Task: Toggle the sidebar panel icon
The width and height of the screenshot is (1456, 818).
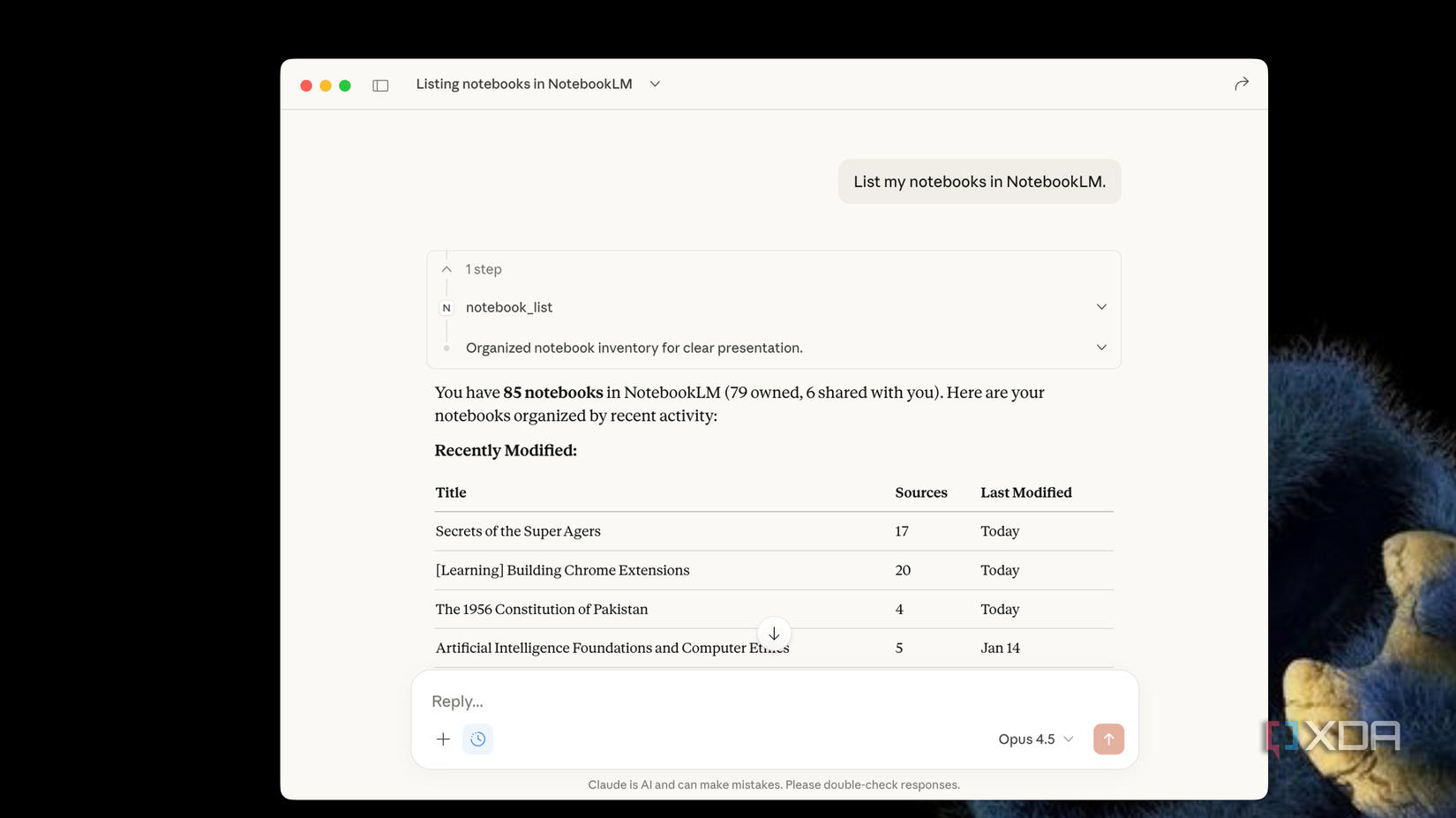Action: (x=380, y=86)
